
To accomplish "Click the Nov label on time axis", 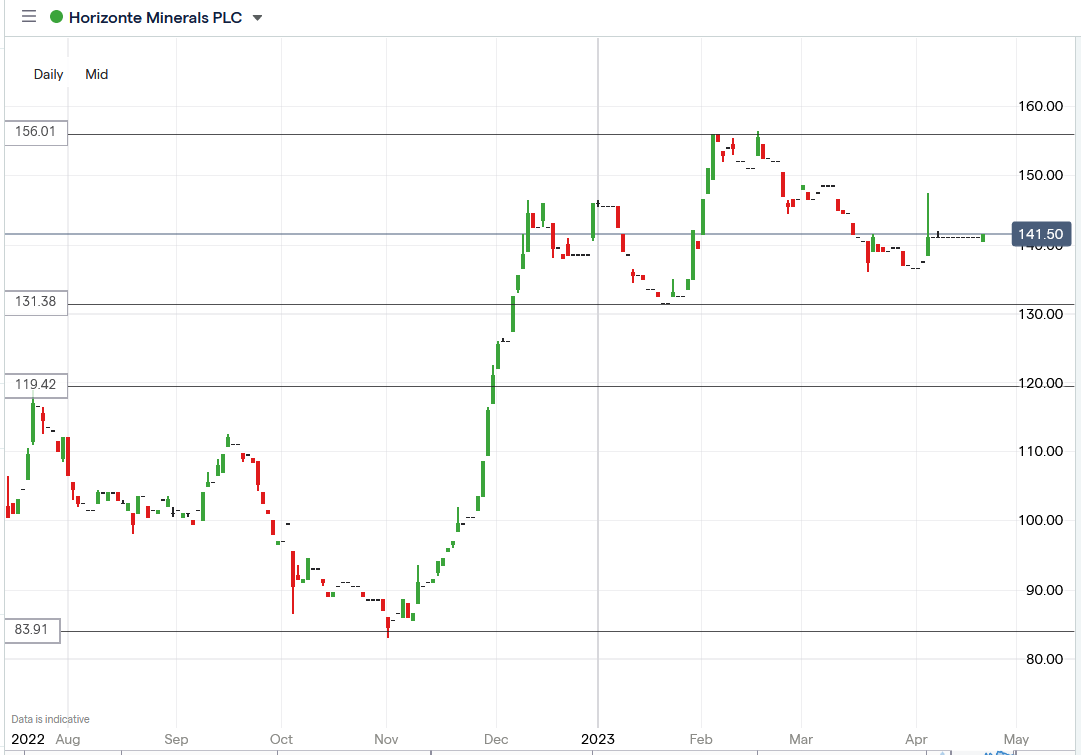I will (386, 740).
